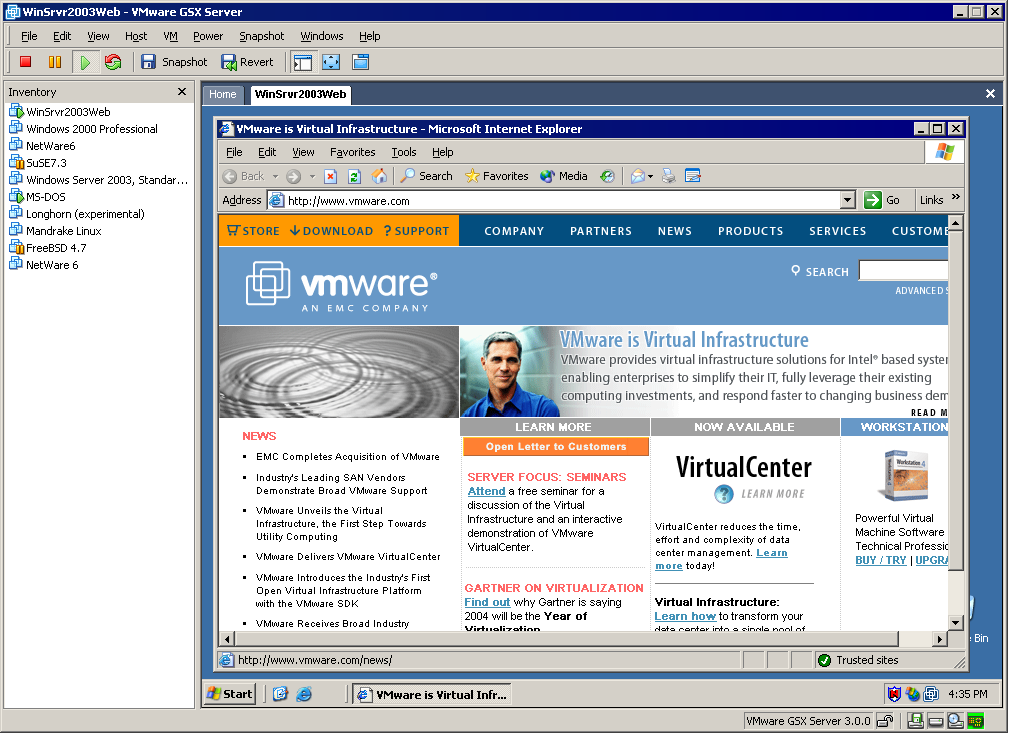The width and height of the screenshot is (1014, 734).
Task: Select FreeBSD 4.7 virtual machine
Action: pos(56,248)
